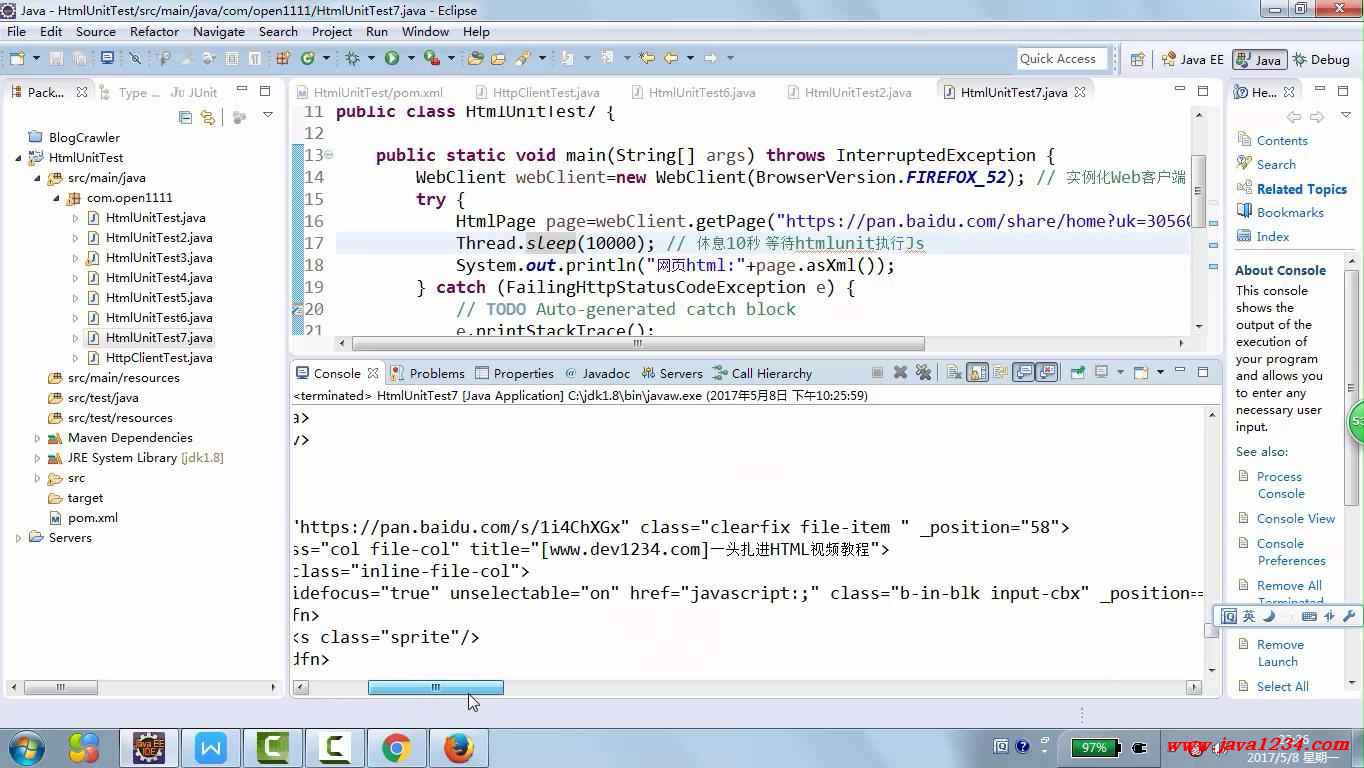
Task: Open the Process Console help link
Action: tap(1281, 485)
